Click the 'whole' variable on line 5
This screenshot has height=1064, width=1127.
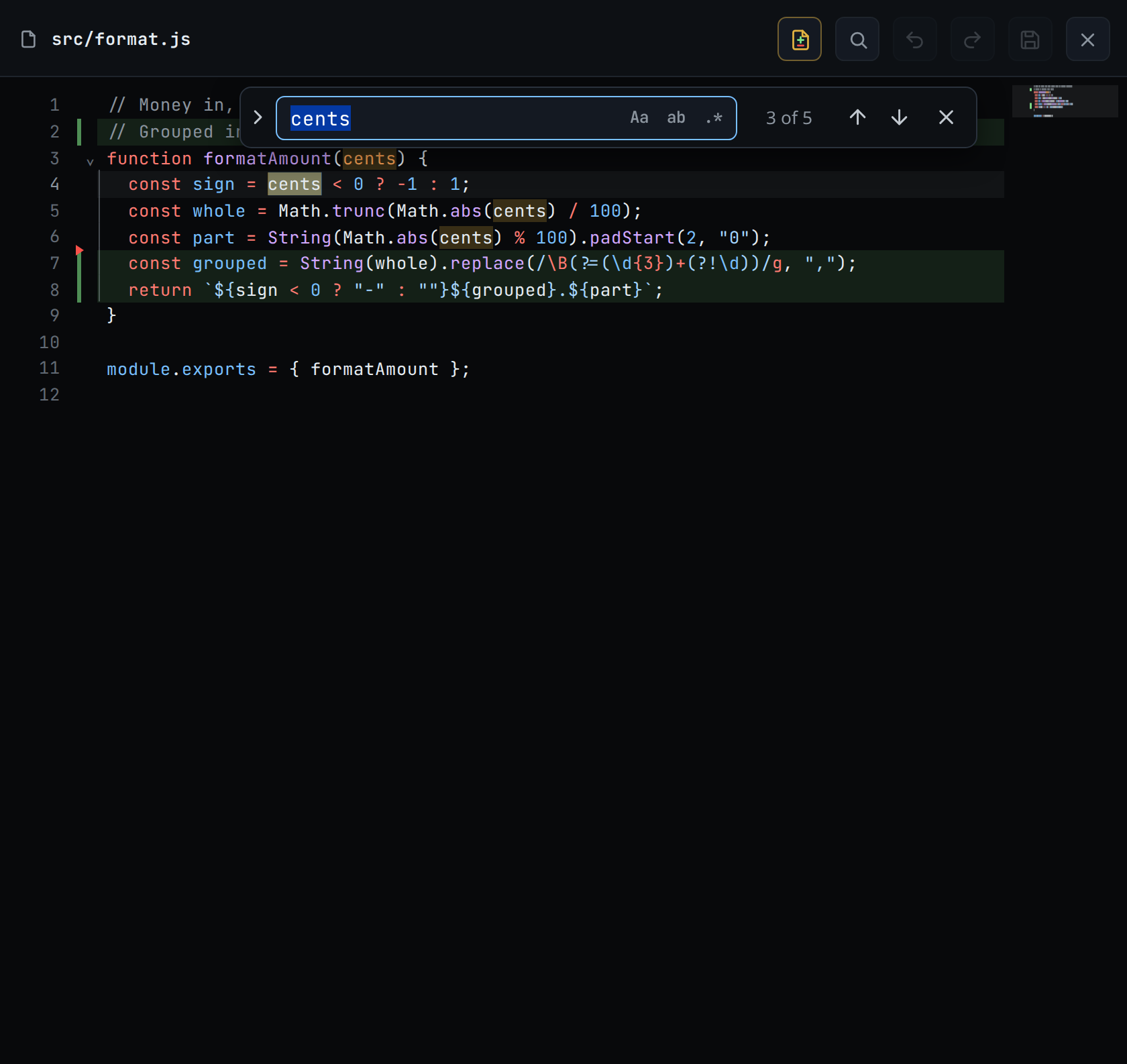(219, 211)
